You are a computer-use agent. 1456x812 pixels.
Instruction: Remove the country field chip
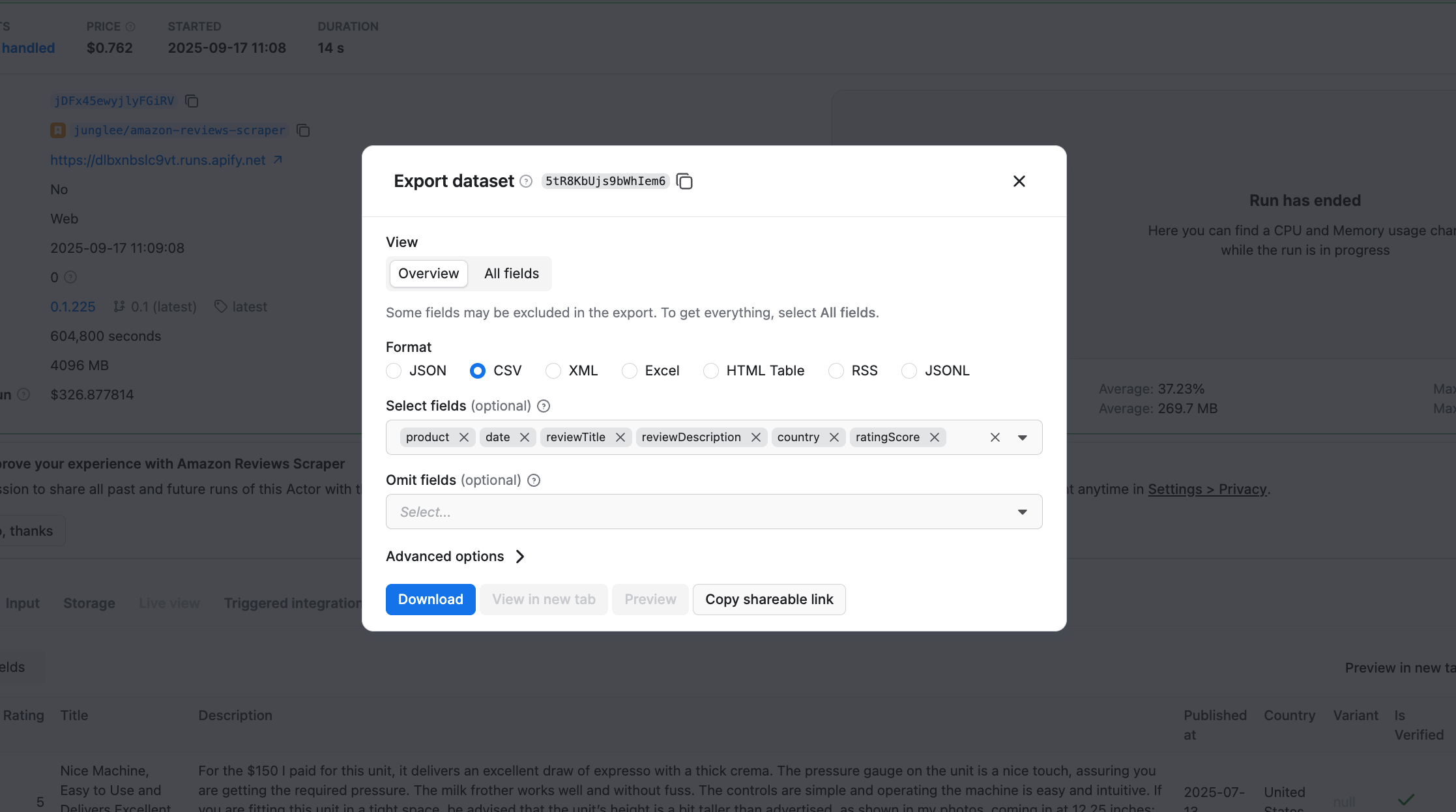point(834,437)
